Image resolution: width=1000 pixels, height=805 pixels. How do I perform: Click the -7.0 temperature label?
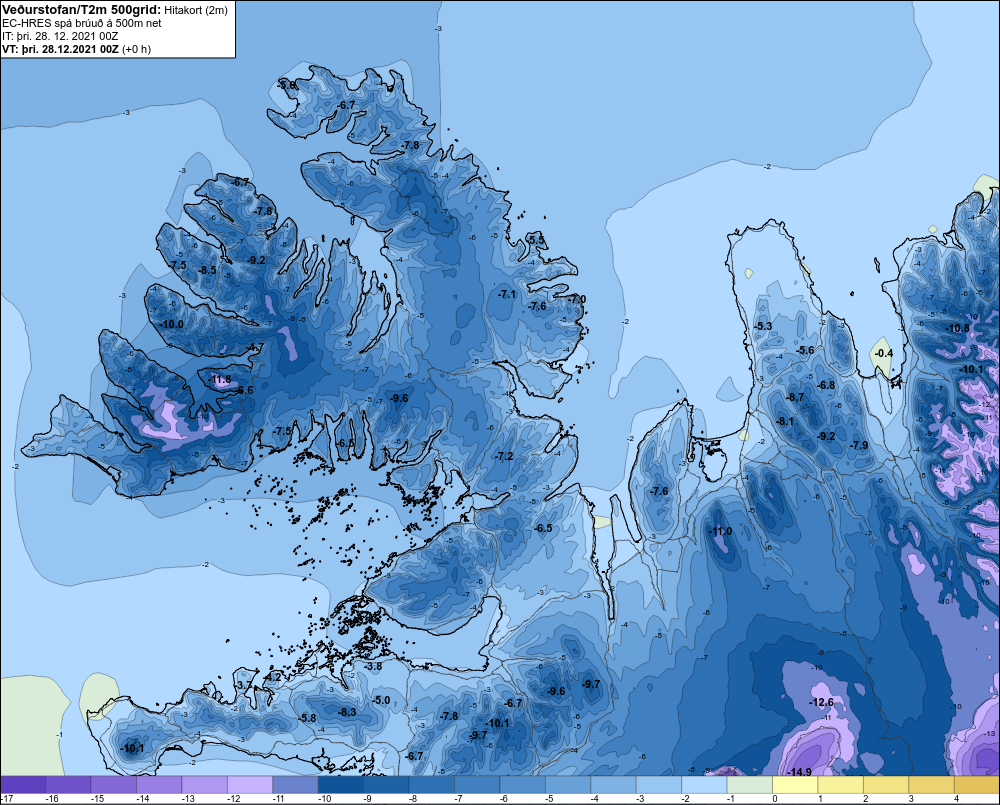pos(577,299)
